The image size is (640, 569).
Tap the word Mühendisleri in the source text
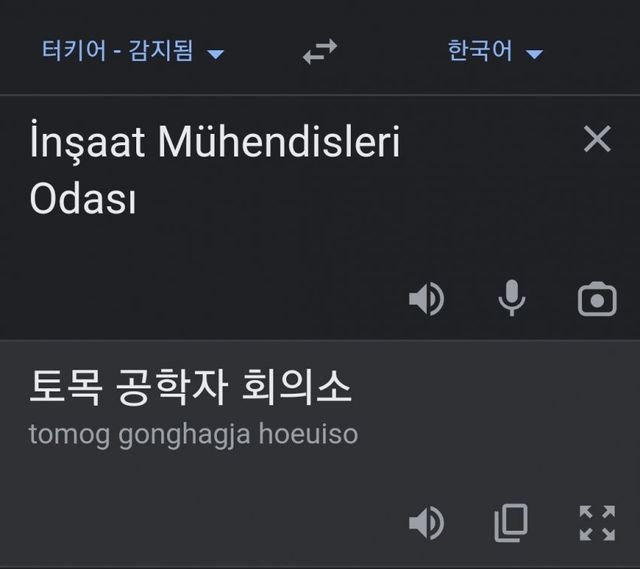pyautogui.click(x=278, y=143)
